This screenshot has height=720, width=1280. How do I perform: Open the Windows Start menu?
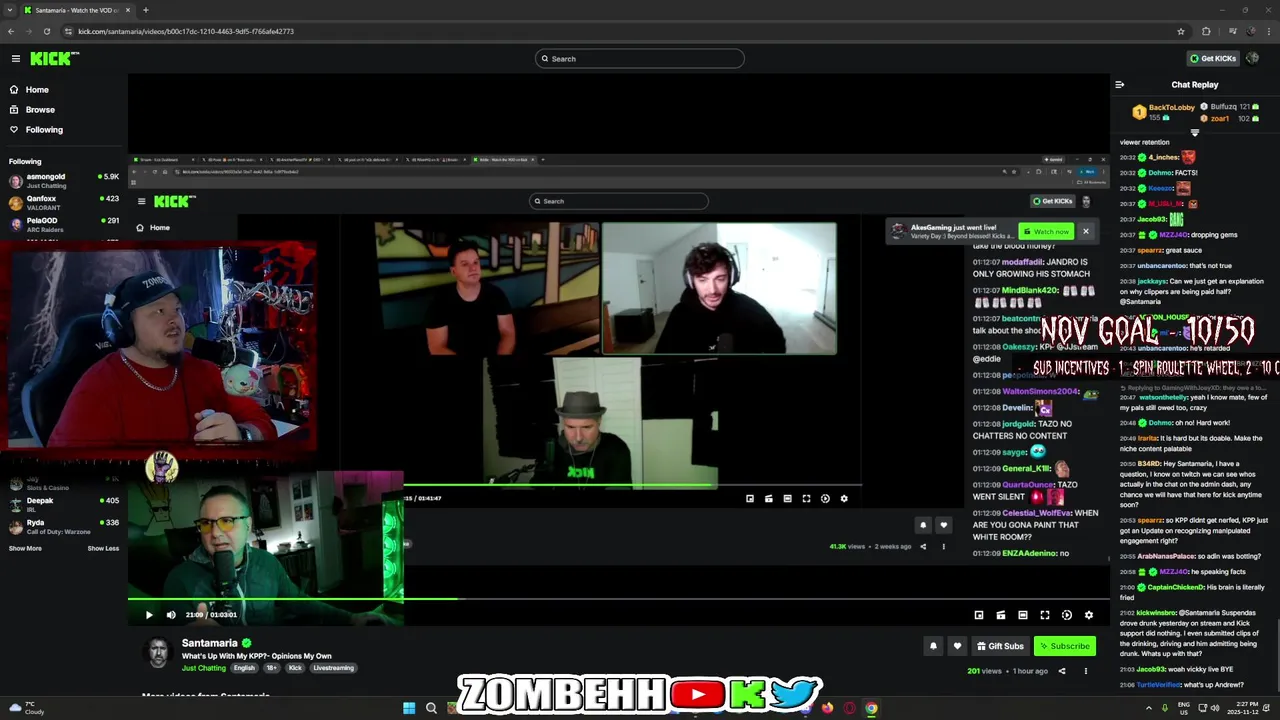point(409,708)
